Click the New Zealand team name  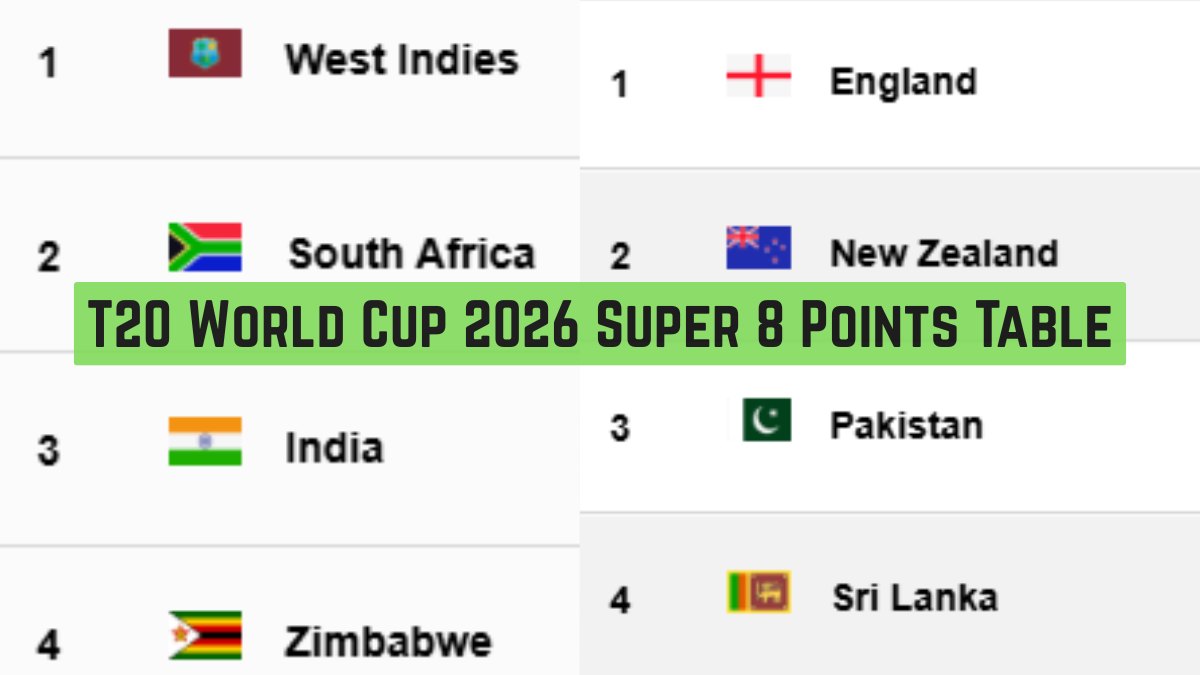943,253
